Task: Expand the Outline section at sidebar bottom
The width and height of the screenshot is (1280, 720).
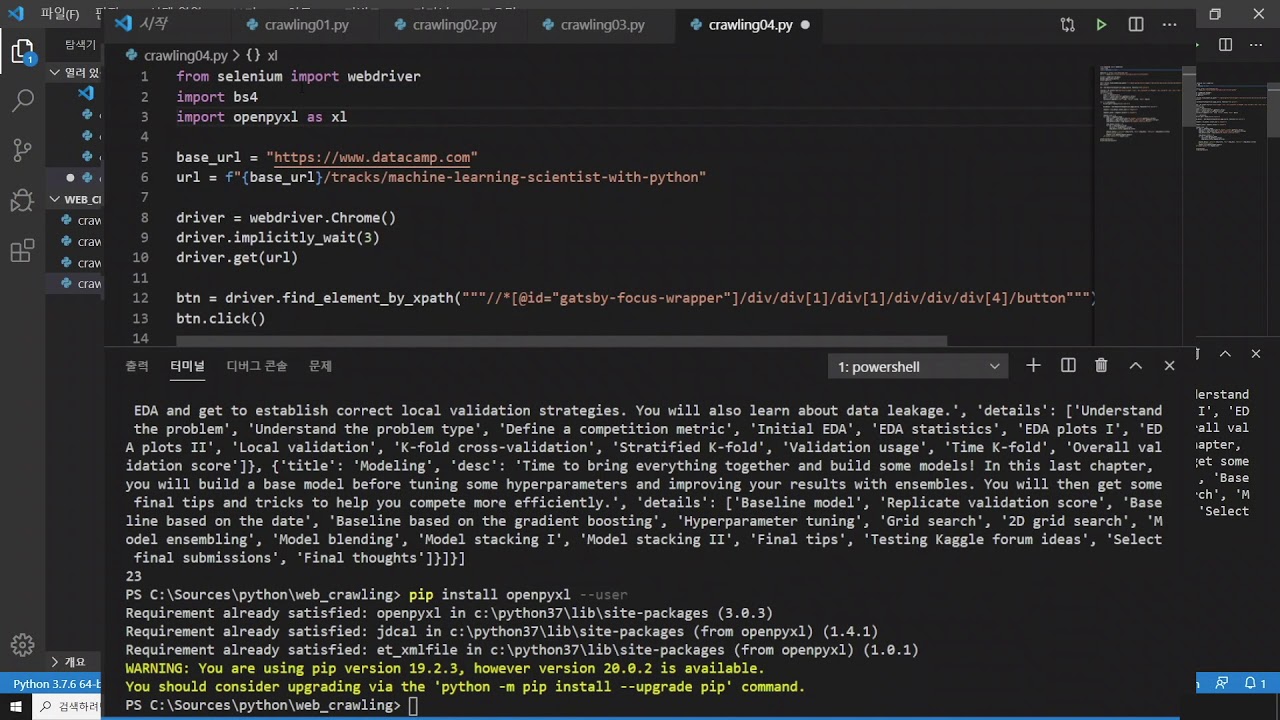Action: 75,662
